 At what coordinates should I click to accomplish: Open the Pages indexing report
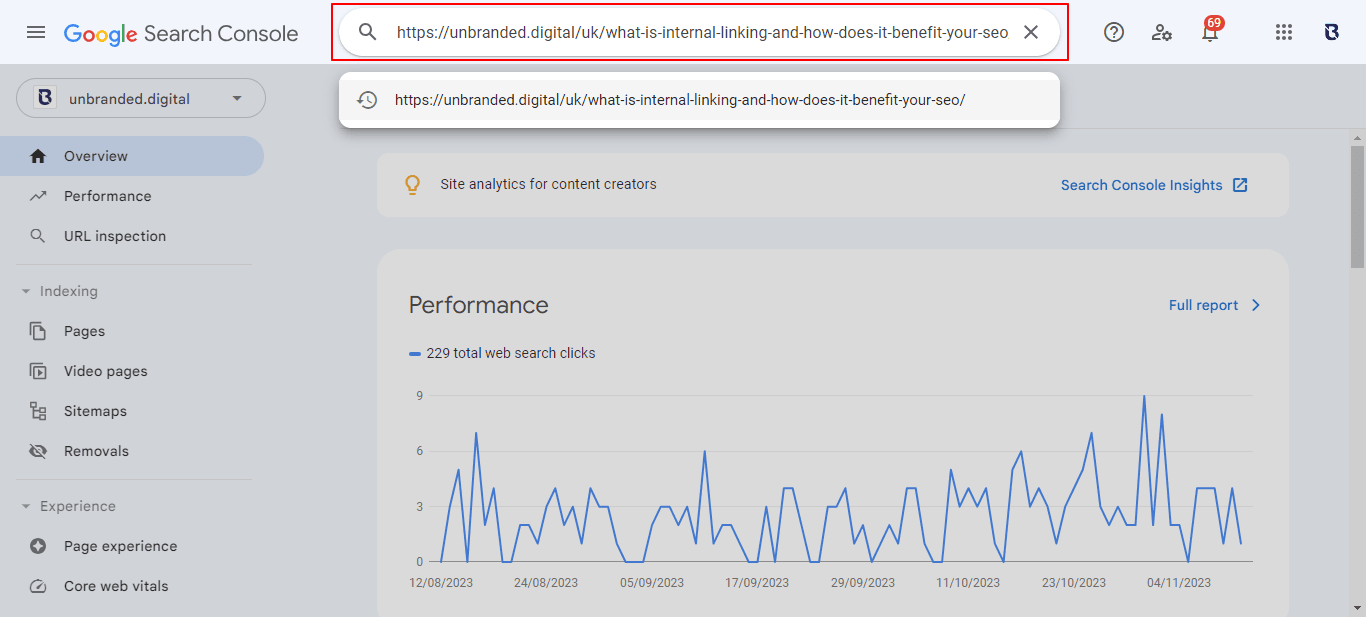pos(132,331)
